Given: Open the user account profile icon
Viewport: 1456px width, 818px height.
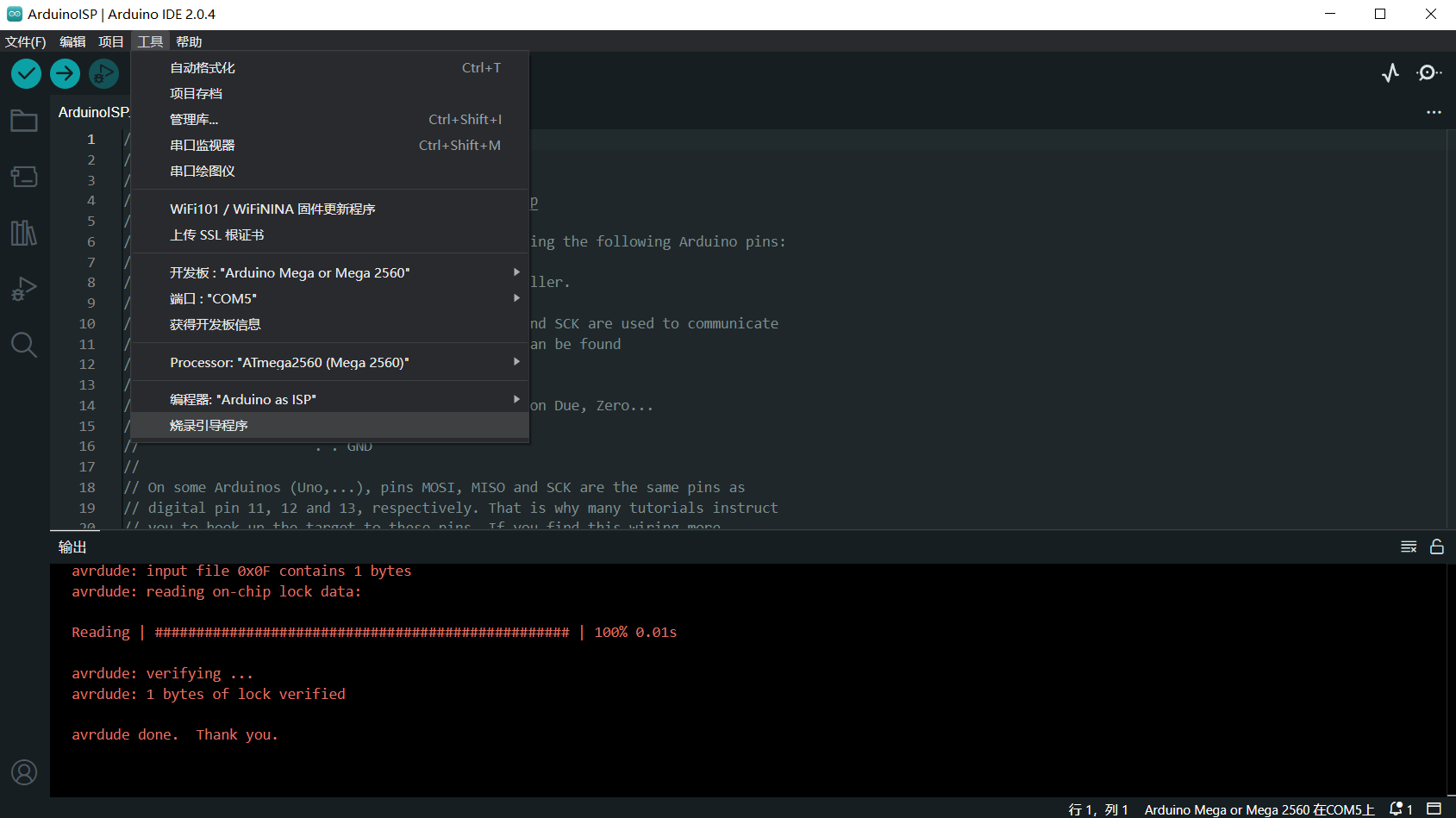Looking at the screenshot, I should [24, 772].
